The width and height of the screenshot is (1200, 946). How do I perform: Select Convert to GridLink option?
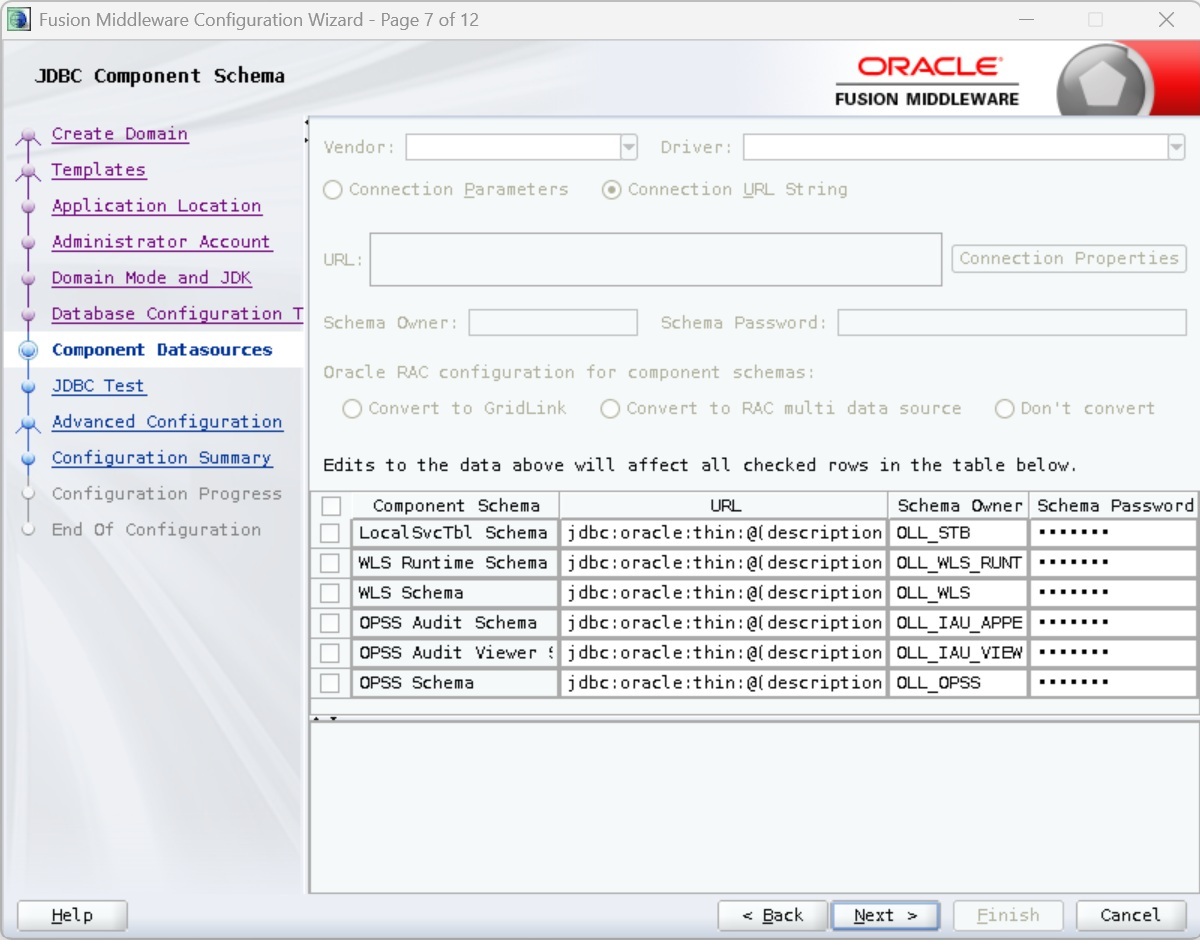tap(352, 409)
